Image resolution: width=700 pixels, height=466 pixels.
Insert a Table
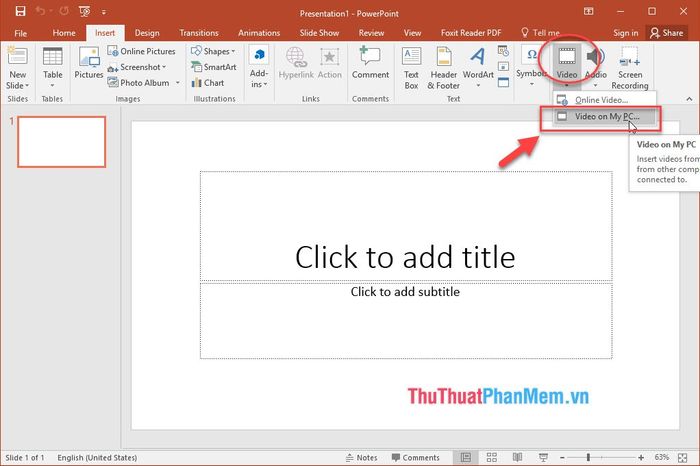(x=52, y=67)
